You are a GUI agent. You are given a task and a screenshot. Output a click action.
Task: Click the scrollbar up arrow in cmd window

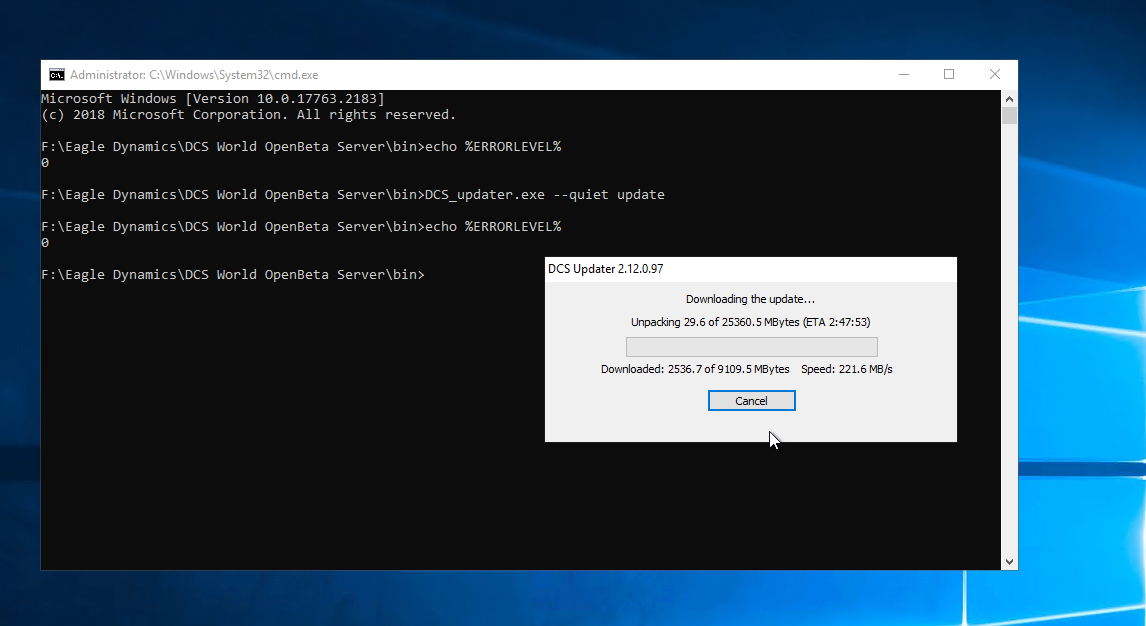(1009, 99)
